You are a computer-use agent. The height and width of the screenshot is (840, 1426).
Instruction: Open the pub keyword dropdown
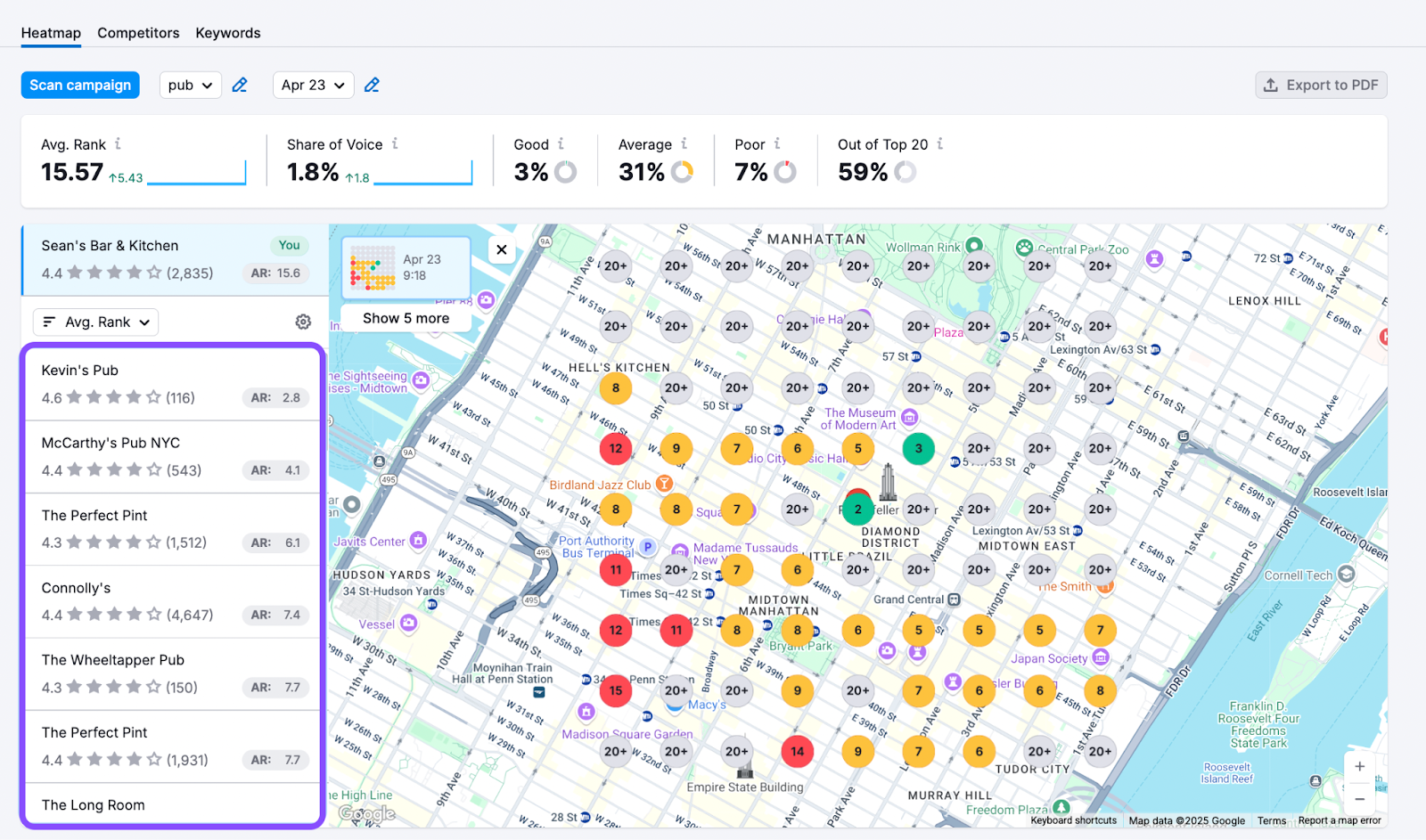(190, 86)
